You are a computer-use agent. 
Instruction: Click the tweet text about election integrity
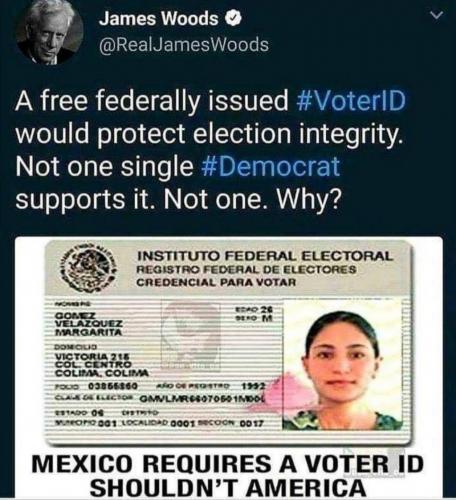point(210,150)
